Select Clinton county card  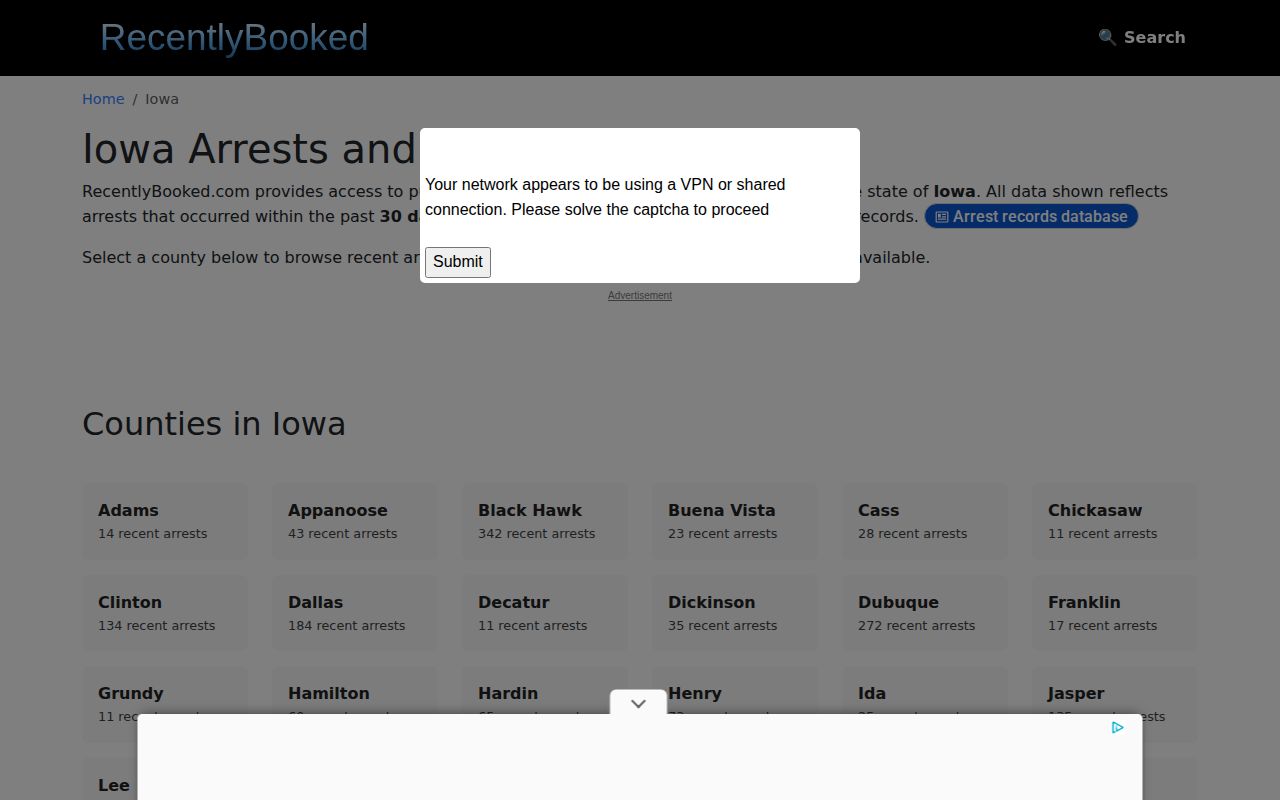click(x=165, y=612)
